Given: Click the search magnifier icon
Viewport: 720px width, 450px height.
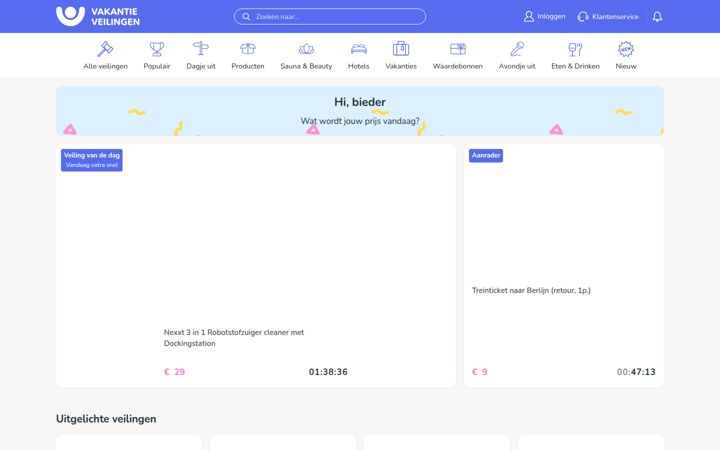Looking at the screenshot, I should click(x=246, y=17).
